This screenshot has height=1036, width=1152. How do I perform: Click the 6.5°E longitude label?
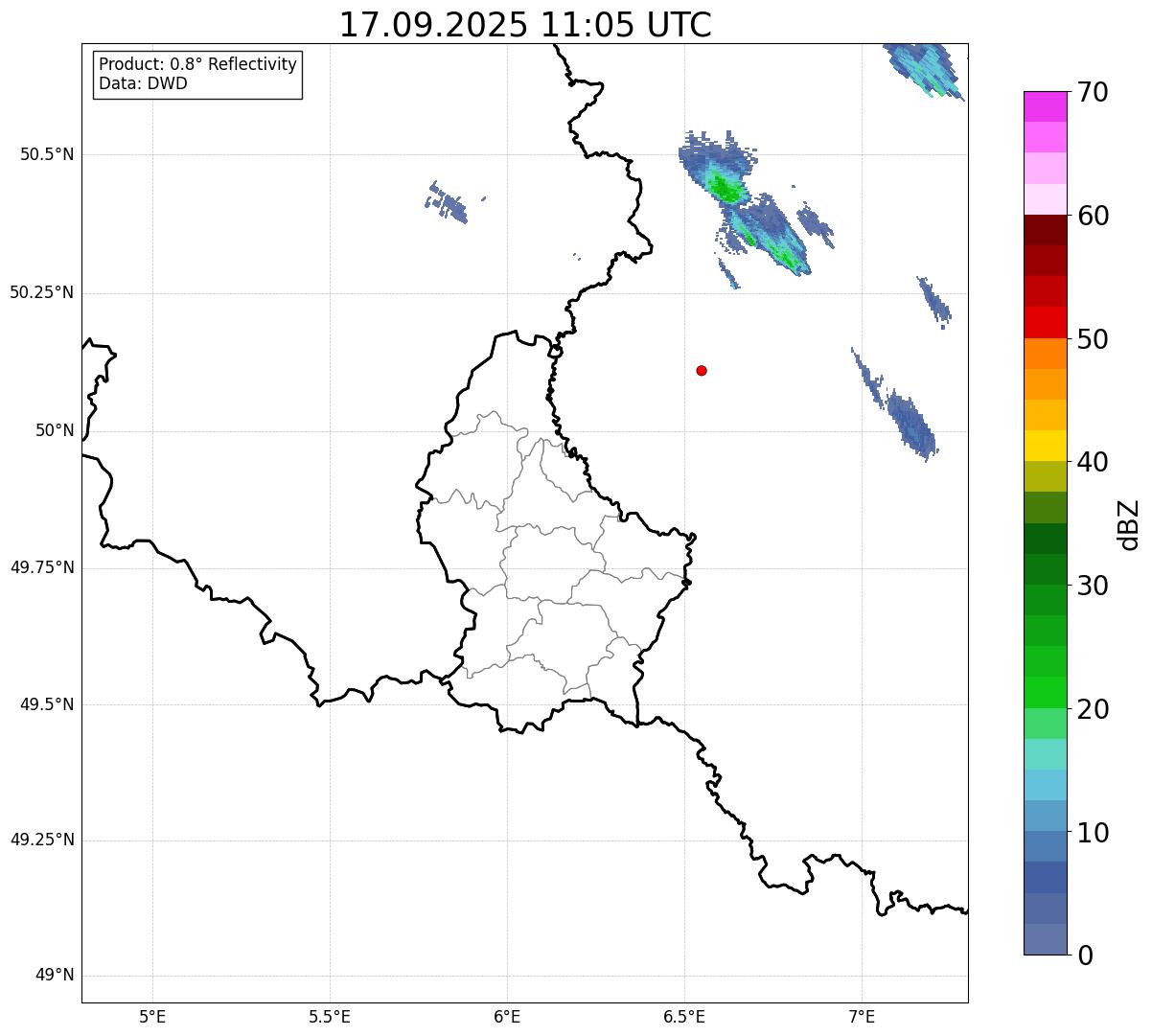[684, 1016]
